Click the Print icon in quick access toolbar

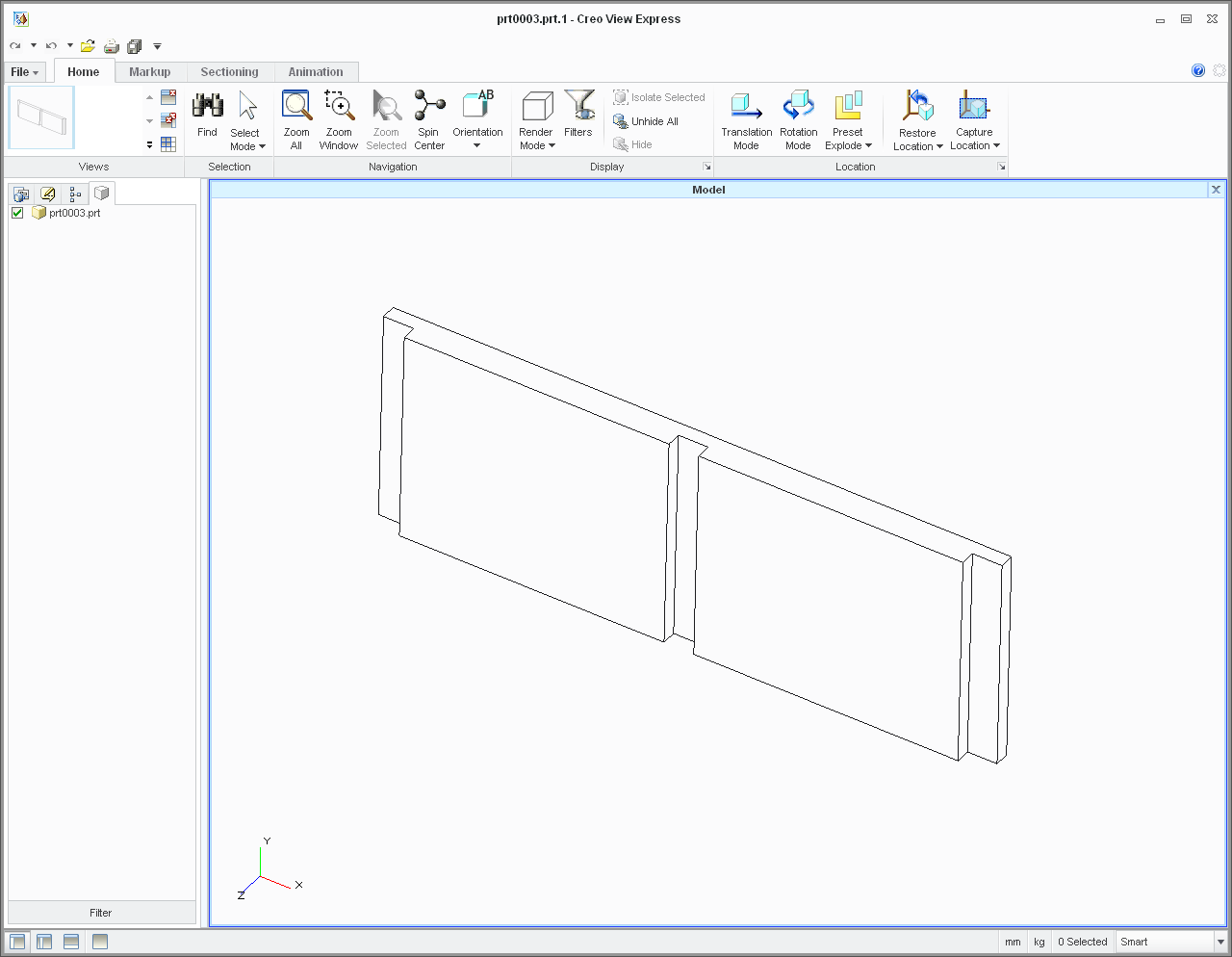click(x=111, y=45)
